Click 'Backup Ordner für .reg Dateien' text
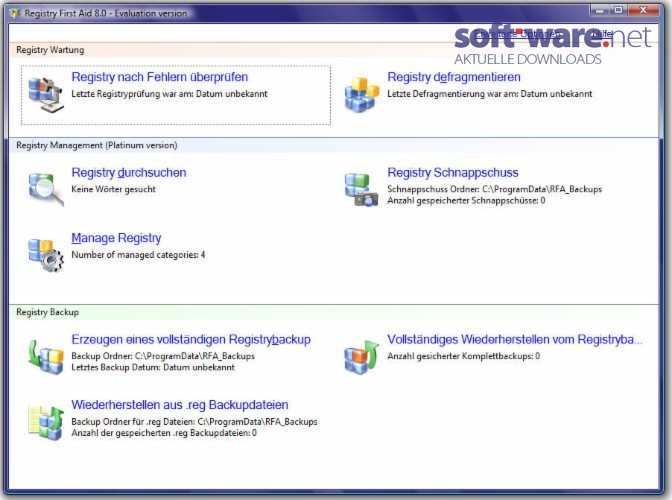This screenshot has width=672, height=500. coord(194,422)
